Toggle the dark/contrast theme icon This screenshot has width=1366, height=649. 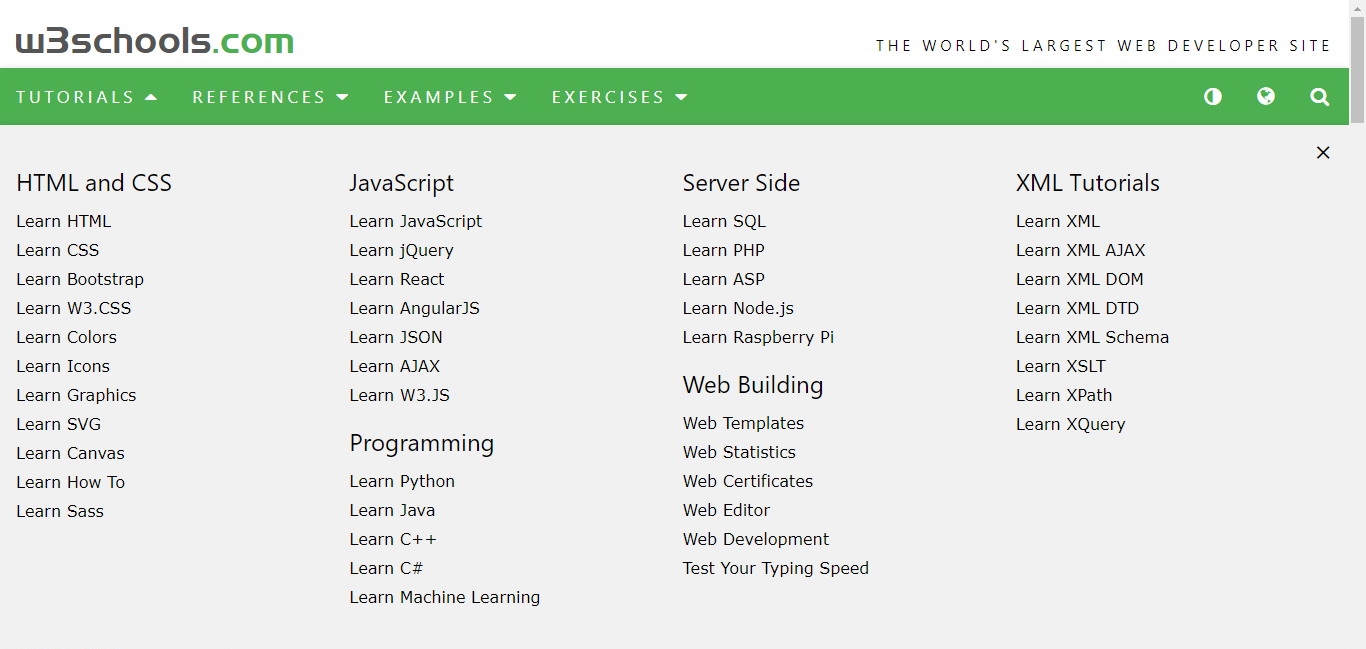point(1213,97)
